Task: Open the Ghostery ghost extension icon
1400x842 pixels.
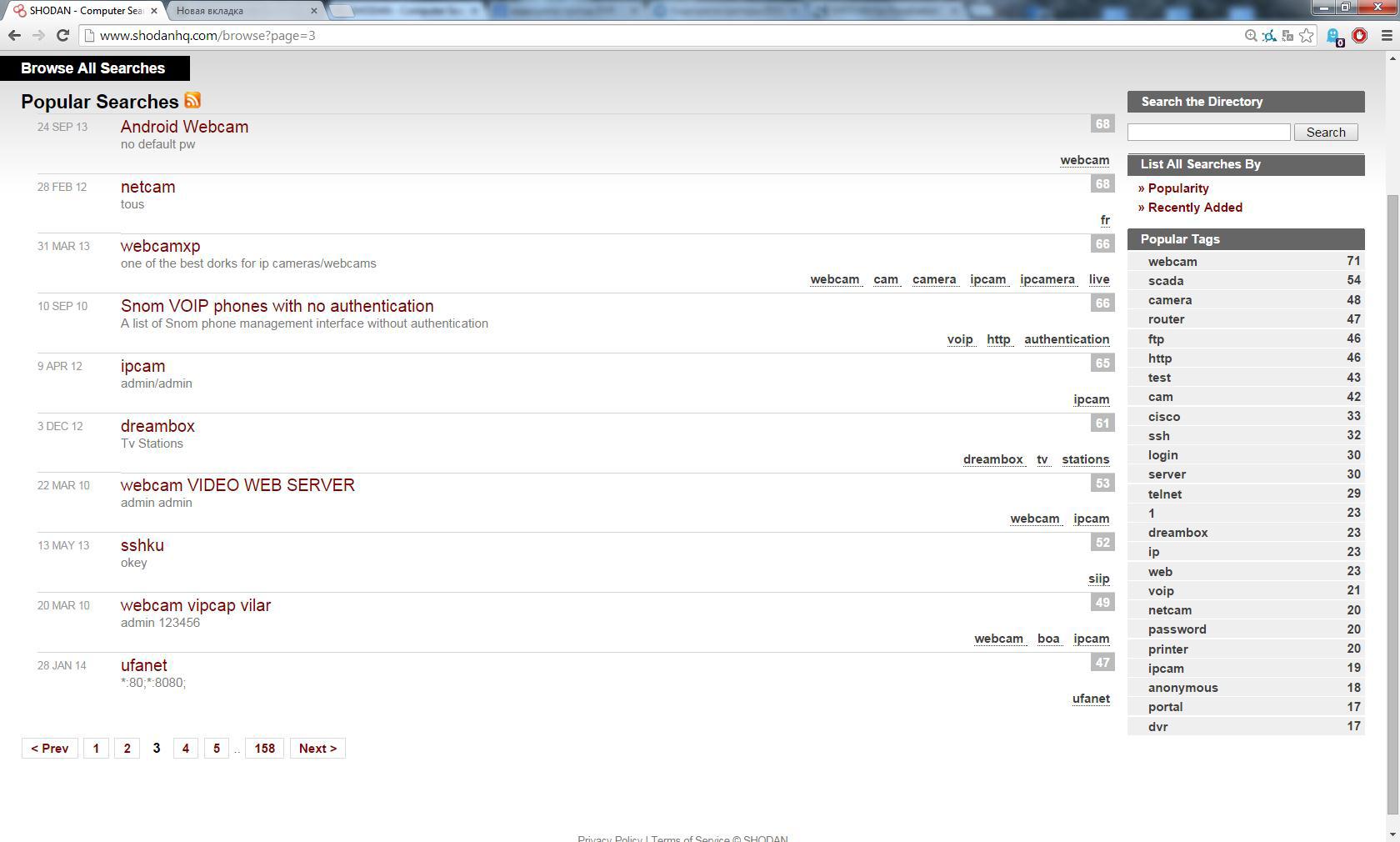Action: pos(1333,36)
